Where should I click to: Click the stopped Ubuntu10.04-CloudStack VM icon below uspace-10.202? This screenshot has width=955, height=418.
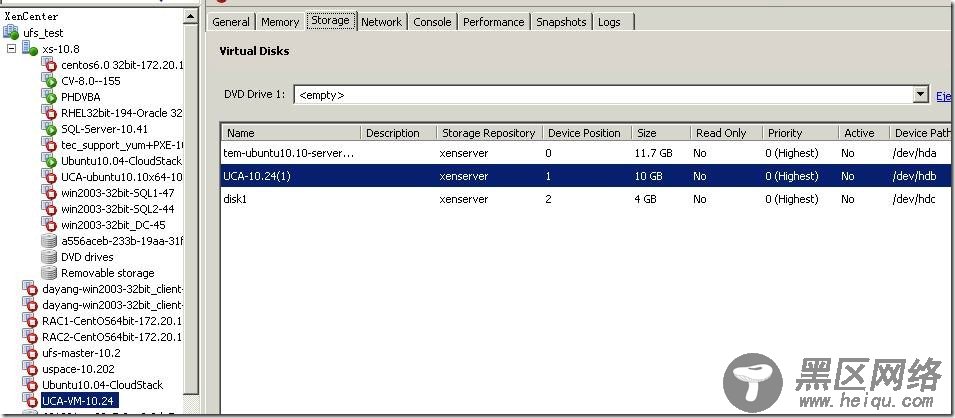coord(30,384)
